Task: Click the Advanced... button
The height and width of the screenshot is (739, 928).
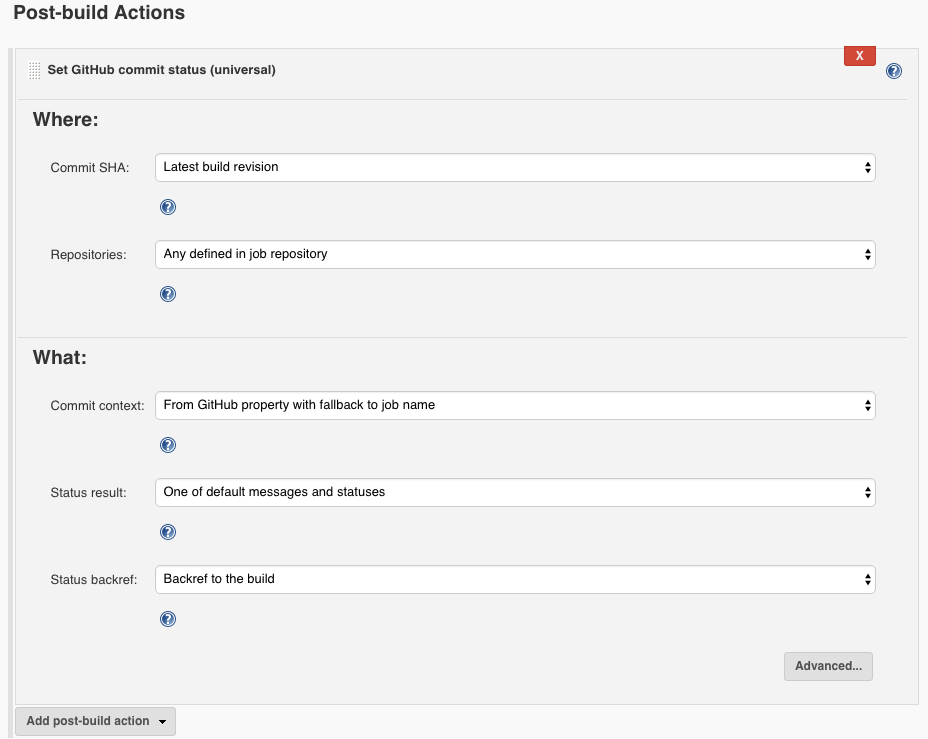Action: click(x=828, y=666)
